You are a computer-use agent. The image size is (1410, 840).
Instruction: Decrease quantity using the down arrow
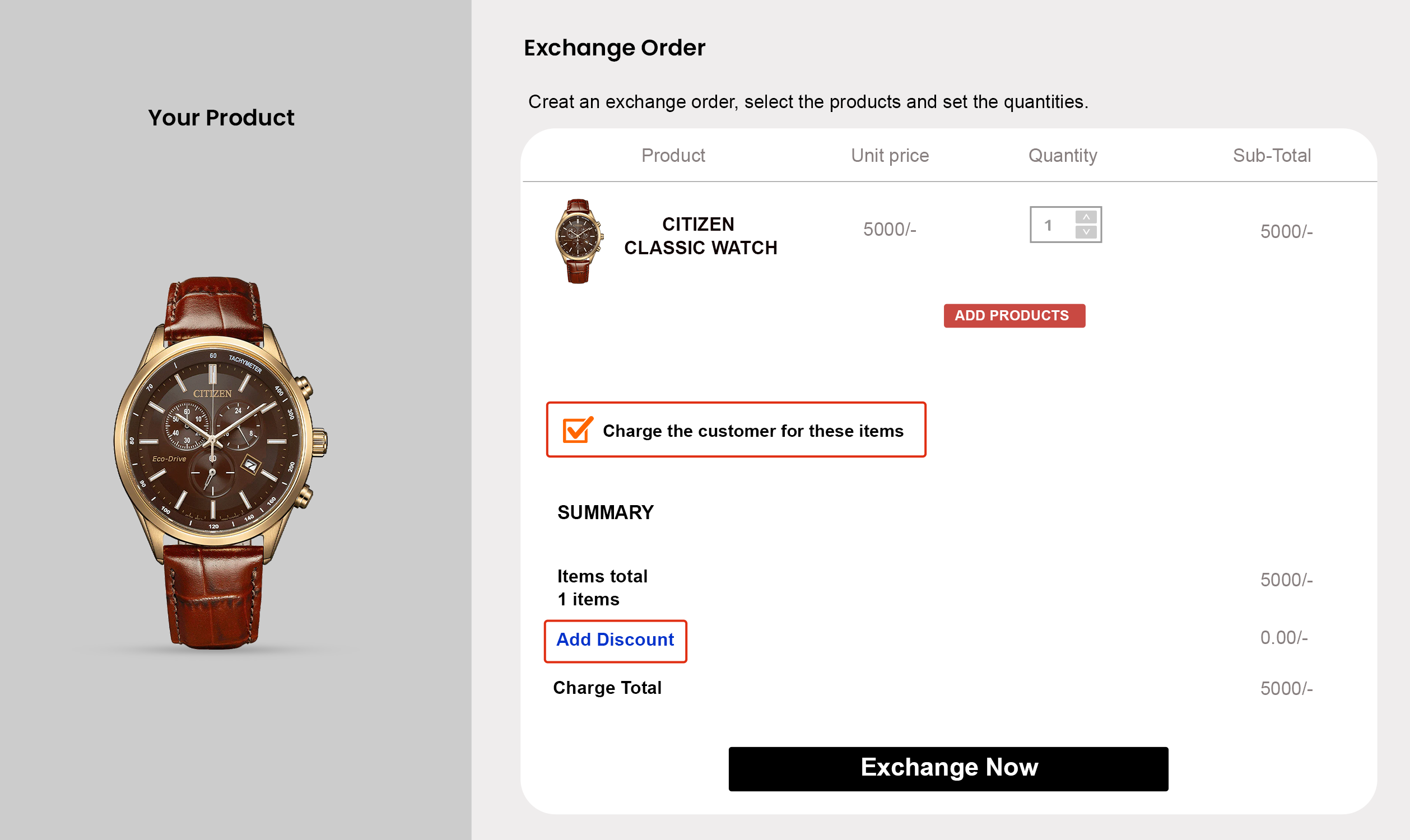click(1086, 231)
